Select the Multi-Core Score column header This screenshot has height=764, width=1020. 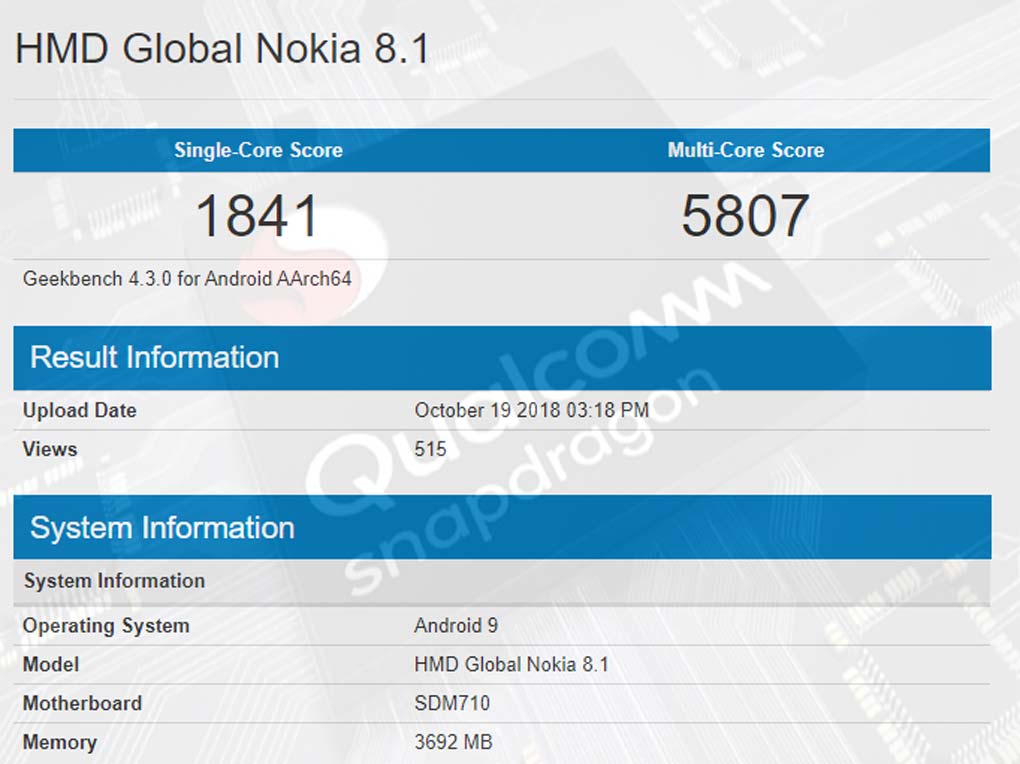pyautogui.click(x=745, y=151)
